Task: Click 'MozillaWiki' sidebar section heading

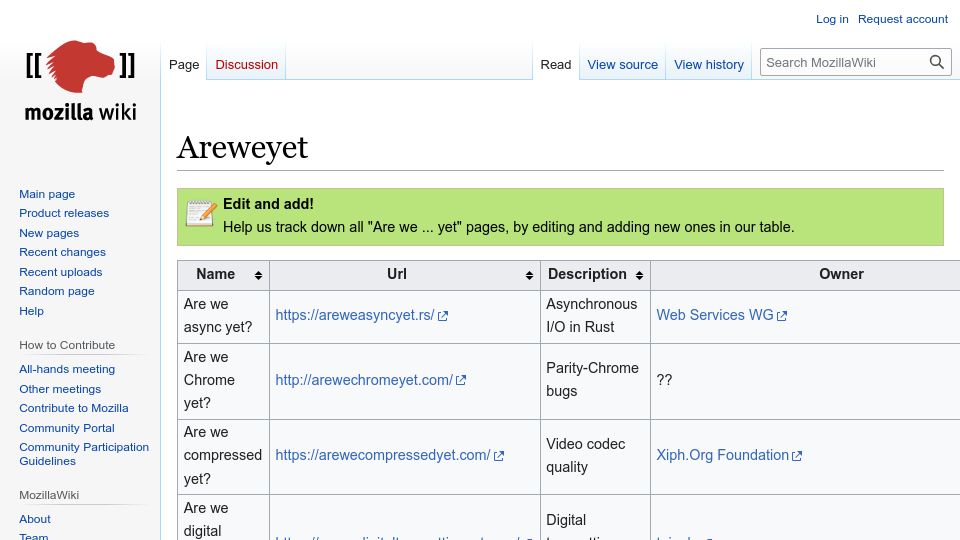Action: (x=49, y=495)
